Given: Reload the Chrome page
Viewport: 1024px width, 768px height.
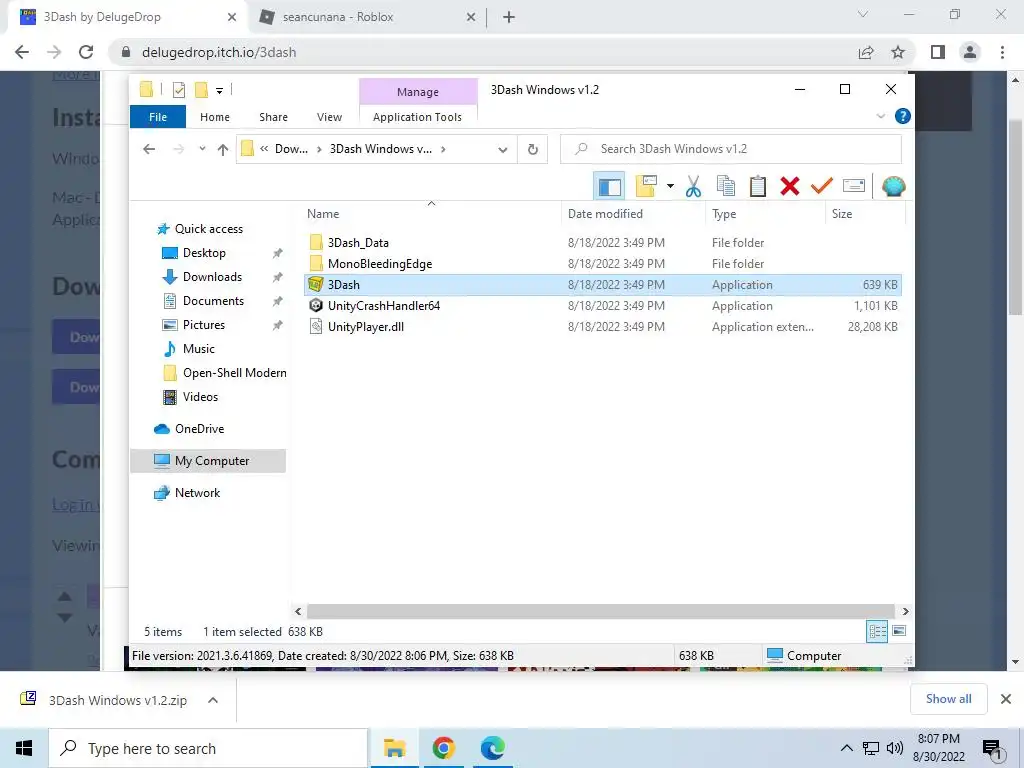Looking at the screenshot, I should pos(86,52).
